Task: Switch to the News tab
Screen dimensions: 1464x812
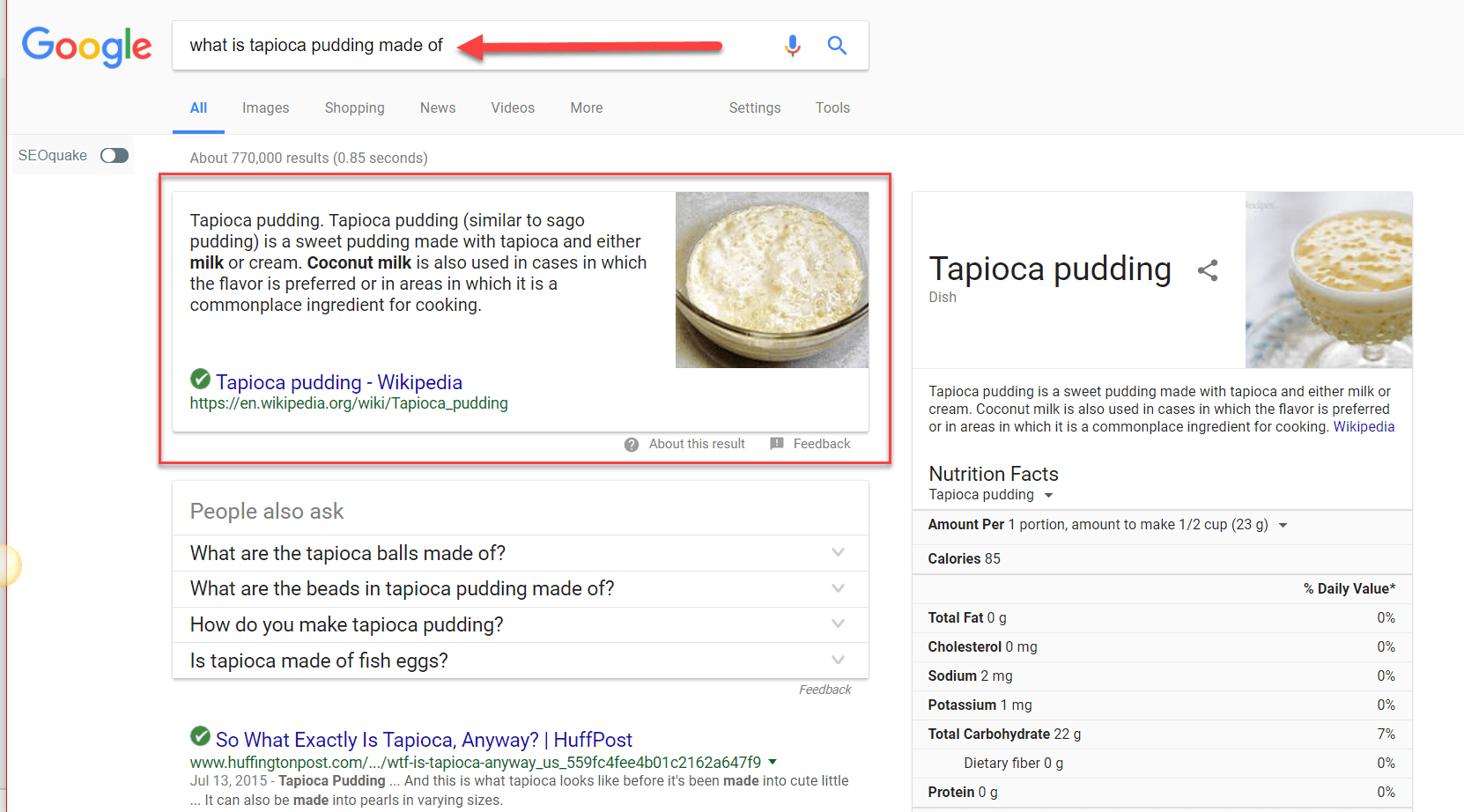Action: click(438, 107)
